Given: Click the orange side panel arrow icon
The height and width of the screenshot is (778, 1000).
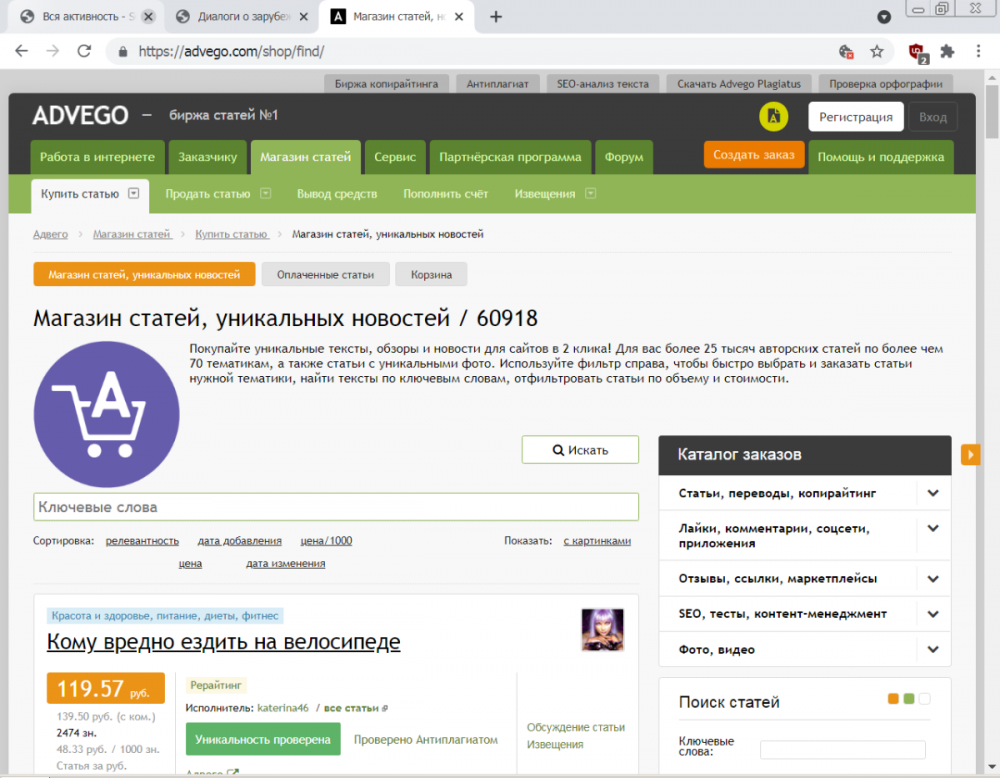Looking at the screenshot, I should click(x=970, y=455).
